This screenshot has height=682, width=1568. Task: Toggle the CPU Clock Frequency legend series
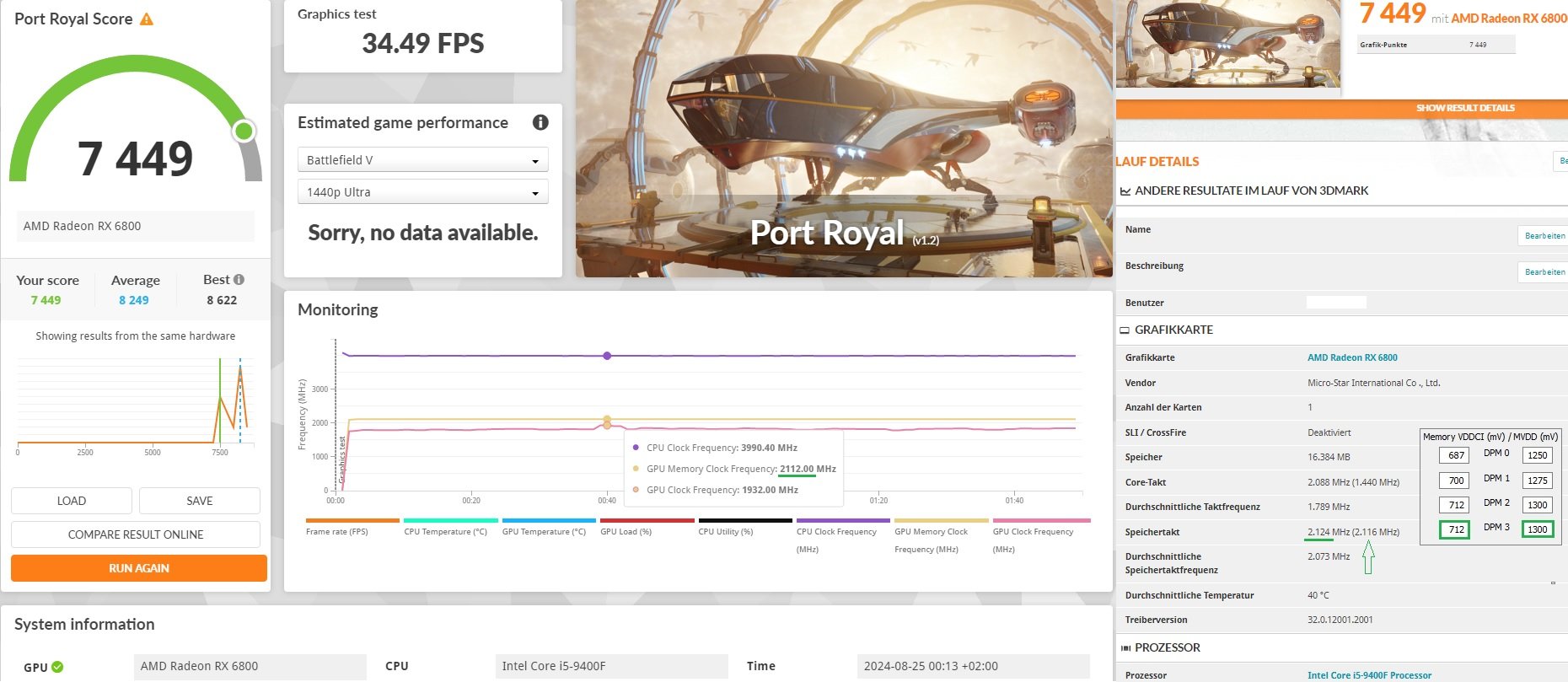[843, 535]
